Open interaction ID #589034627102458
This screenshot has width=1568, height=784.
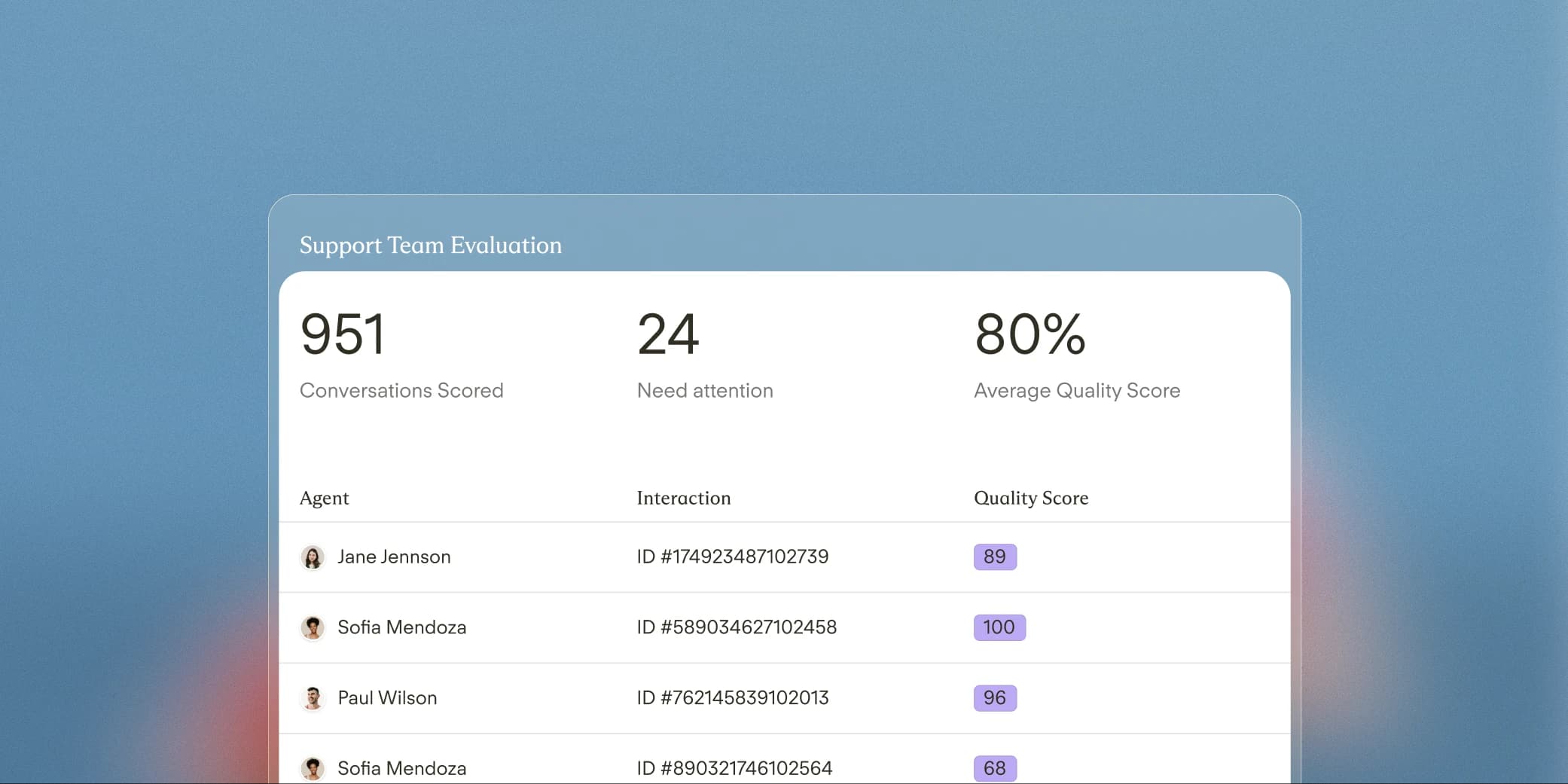click(x=737, y=627)
